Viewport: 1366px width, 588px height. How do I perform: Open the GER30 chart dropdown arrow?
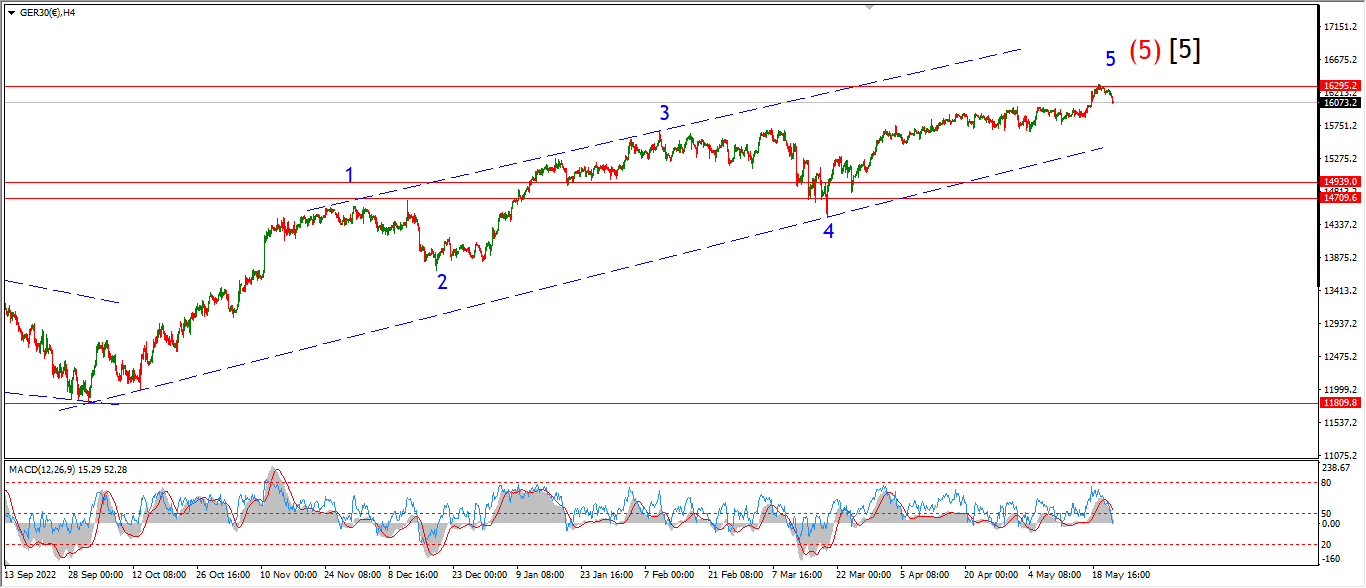11,12
